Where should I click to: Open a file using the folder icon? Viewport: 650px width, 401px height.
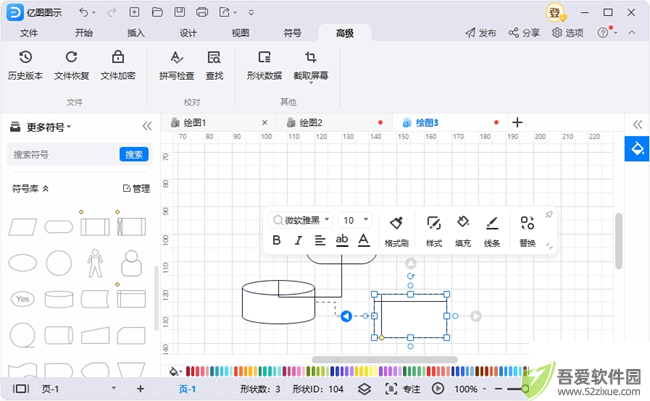point(157,12)
